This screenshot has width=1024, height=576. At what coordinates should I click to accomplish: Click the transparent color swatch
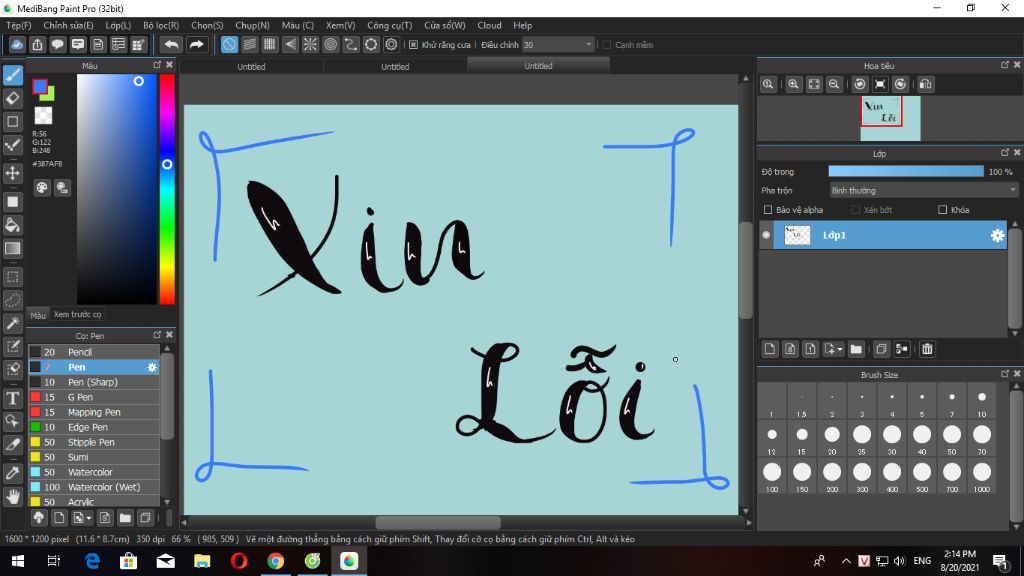43,116
